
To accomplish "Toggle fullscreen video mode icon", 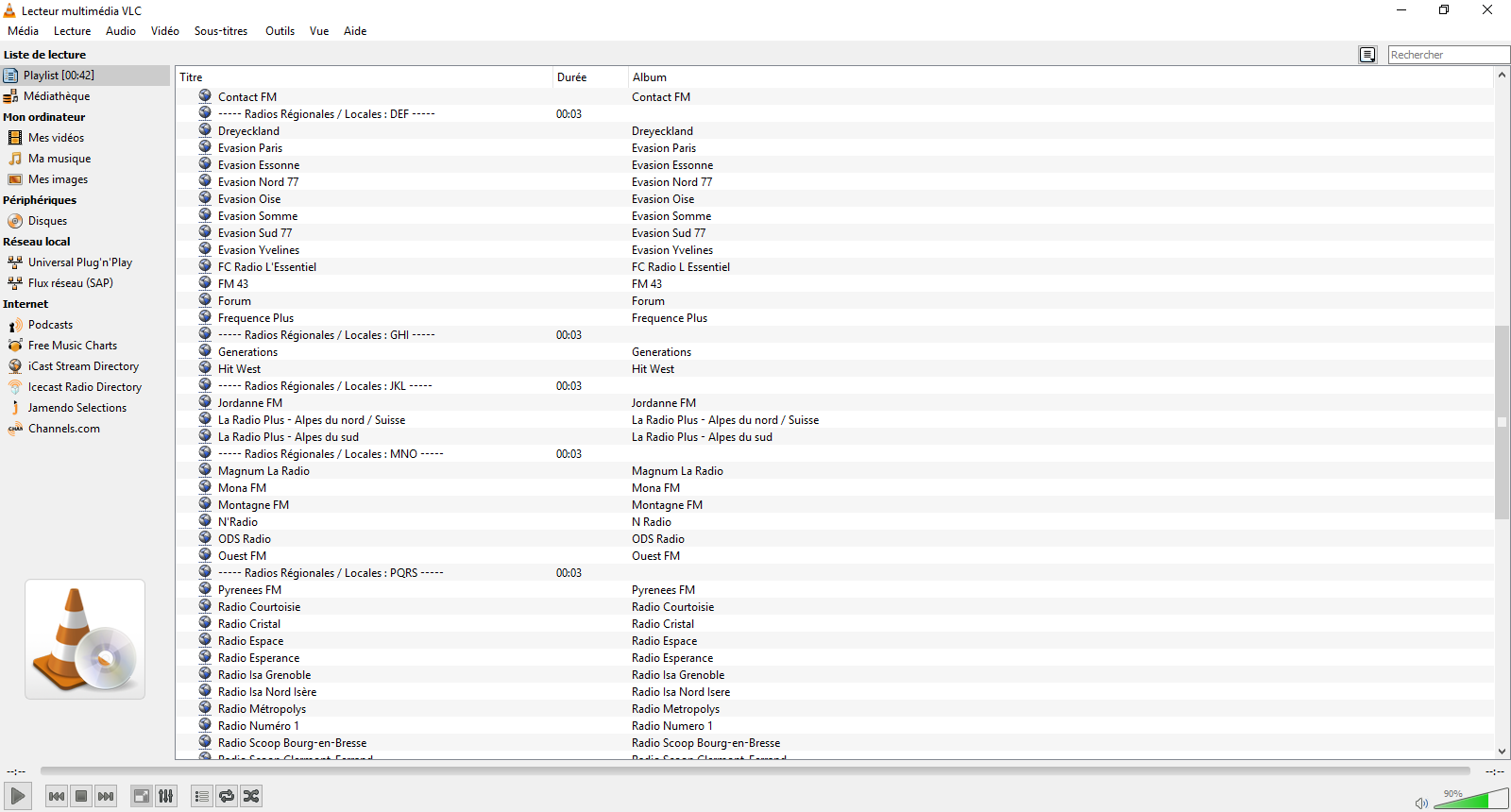I will point(141,796).
